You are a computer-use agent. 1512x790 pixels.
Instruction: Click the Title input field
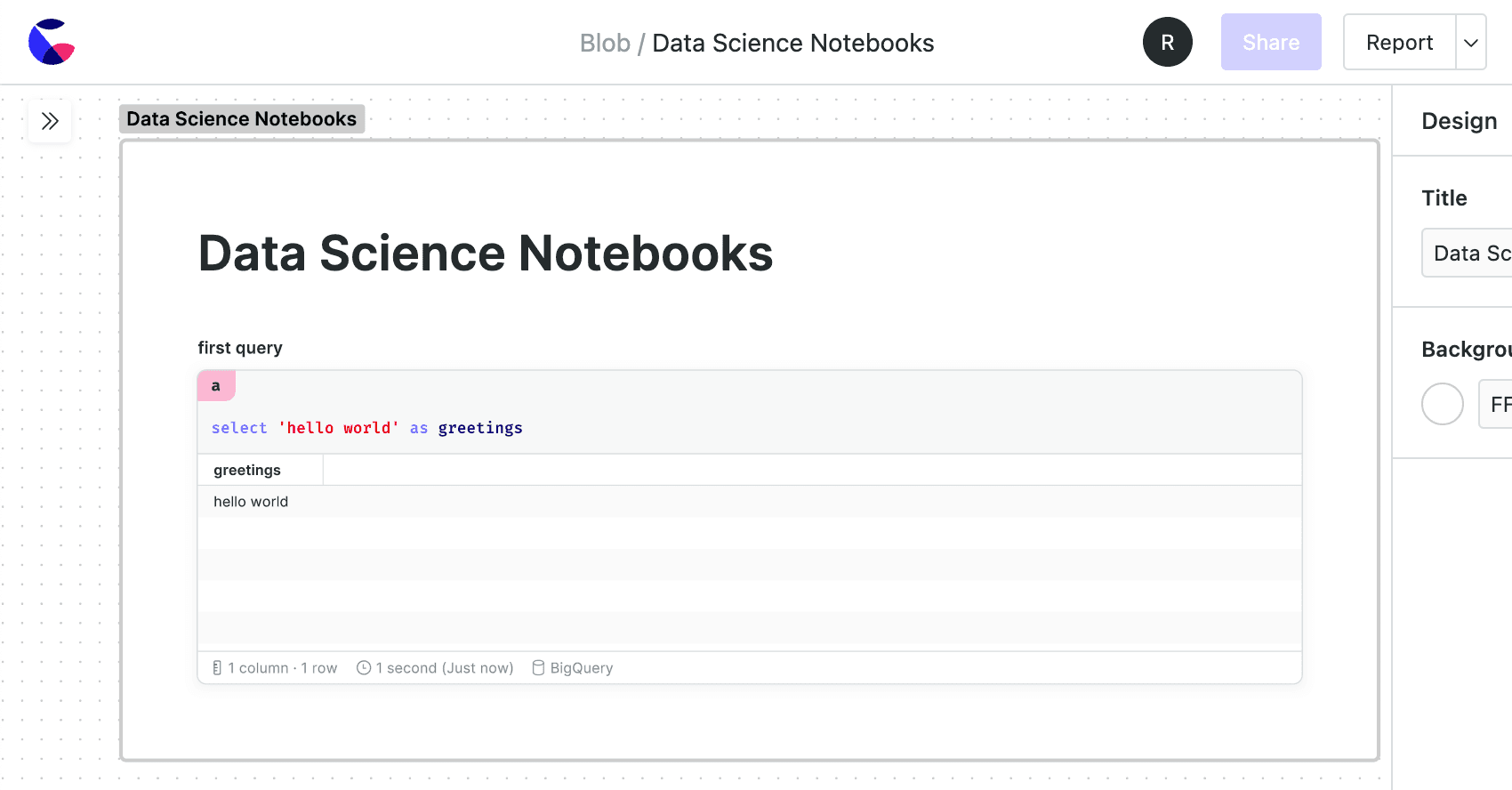point(1469,254)
